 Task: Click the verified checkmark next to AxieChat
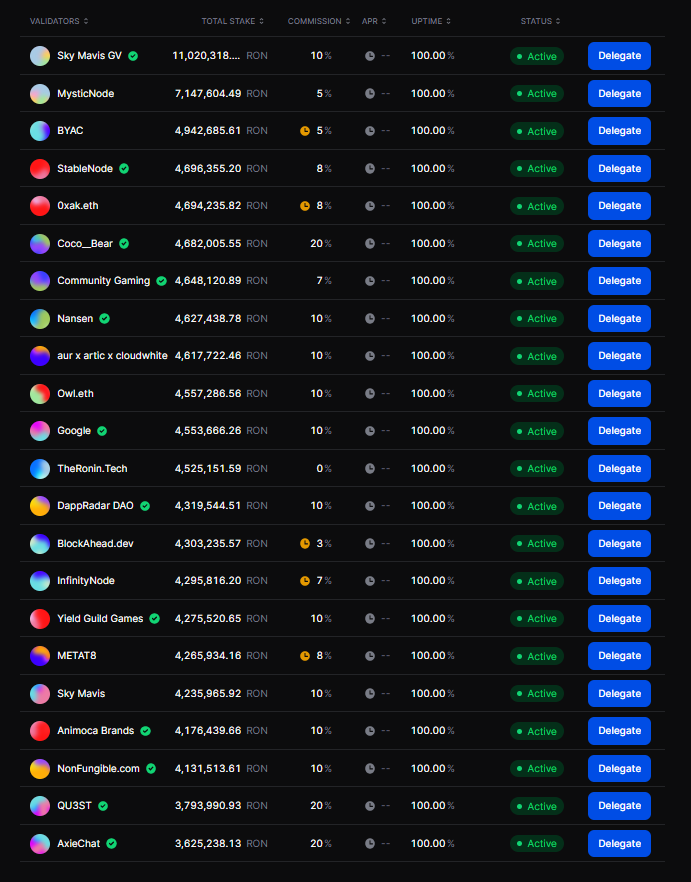point(111,843)
